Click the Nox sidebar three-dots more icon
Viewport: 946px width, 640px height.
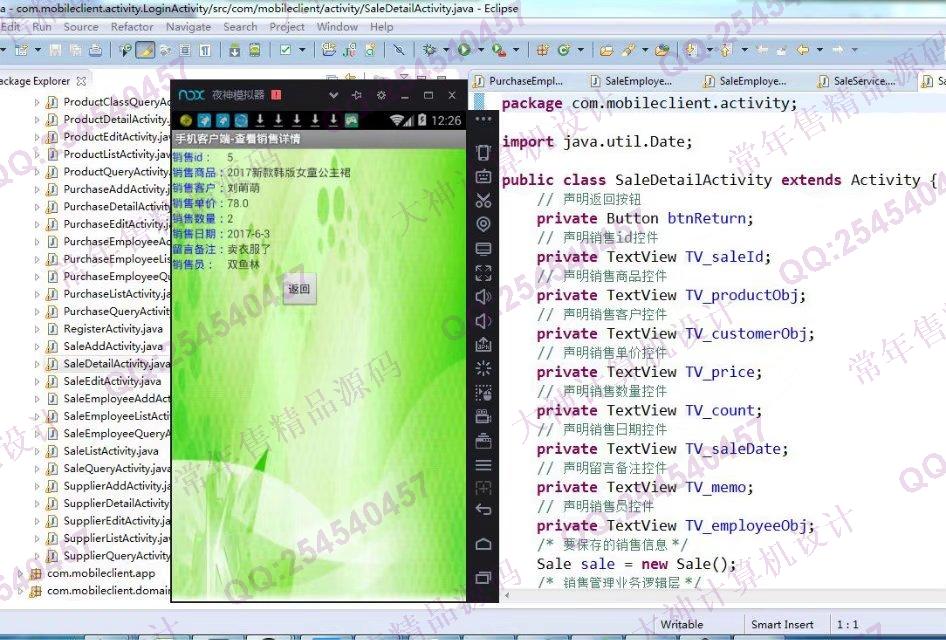click(x=483, y=119)
